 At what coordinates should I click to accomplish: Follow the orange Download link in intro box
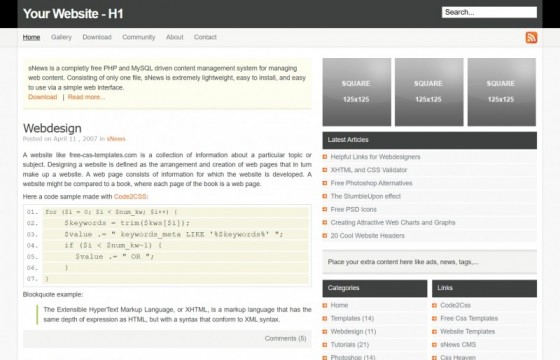tap(42, 97)
